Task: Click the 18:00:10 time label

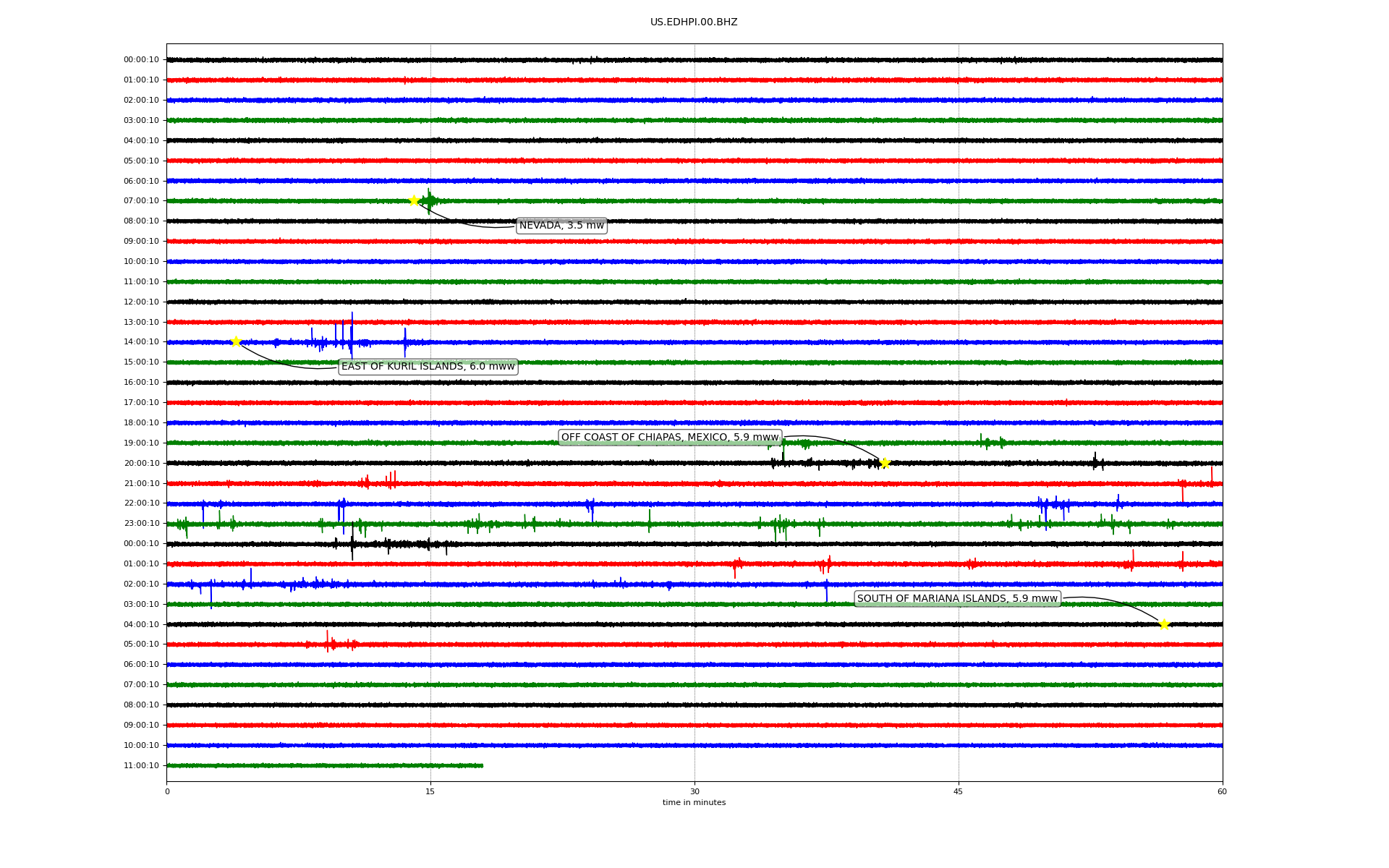Action: click(141, 423)
